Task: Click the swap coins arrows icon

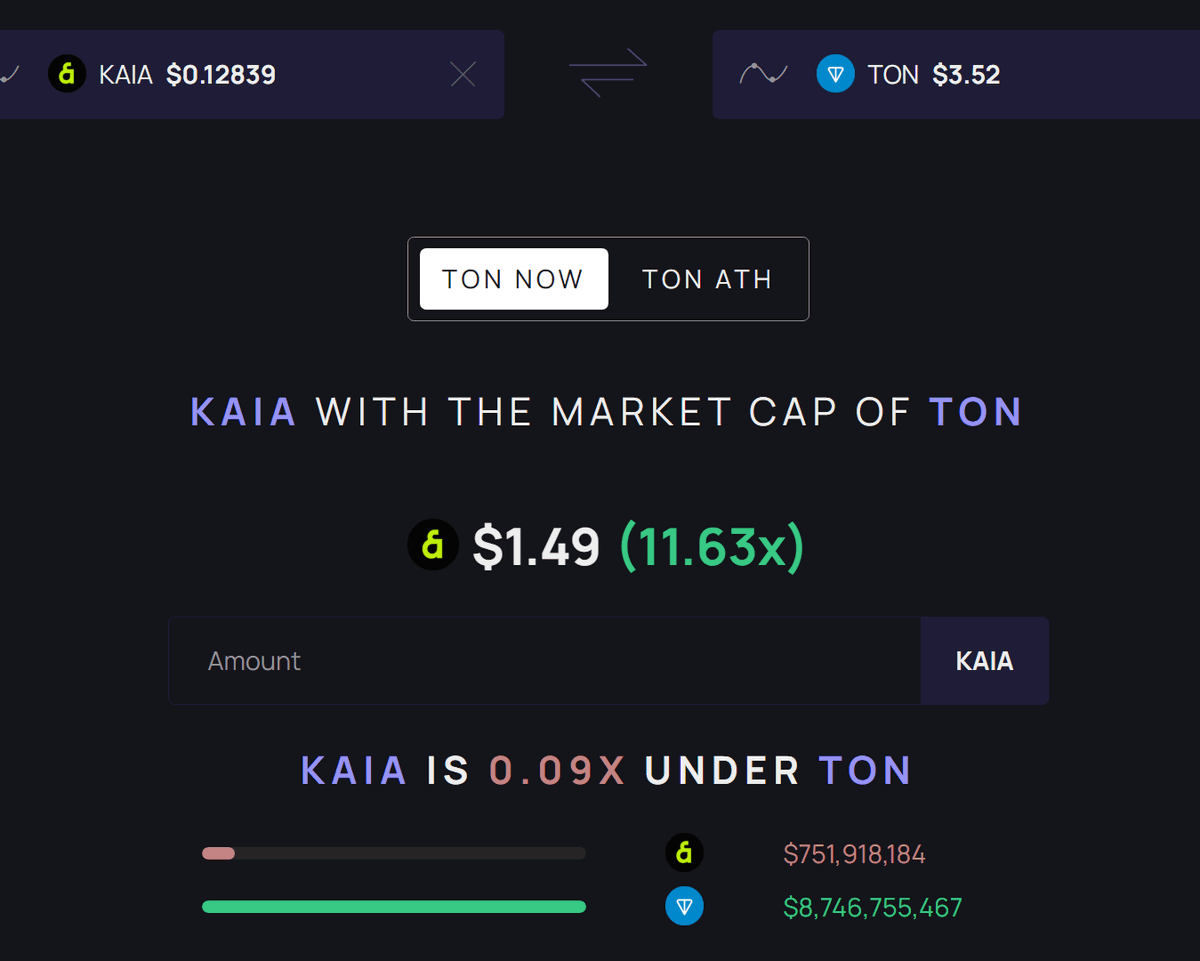Action: pyautogui.click(x=608, y=74)
